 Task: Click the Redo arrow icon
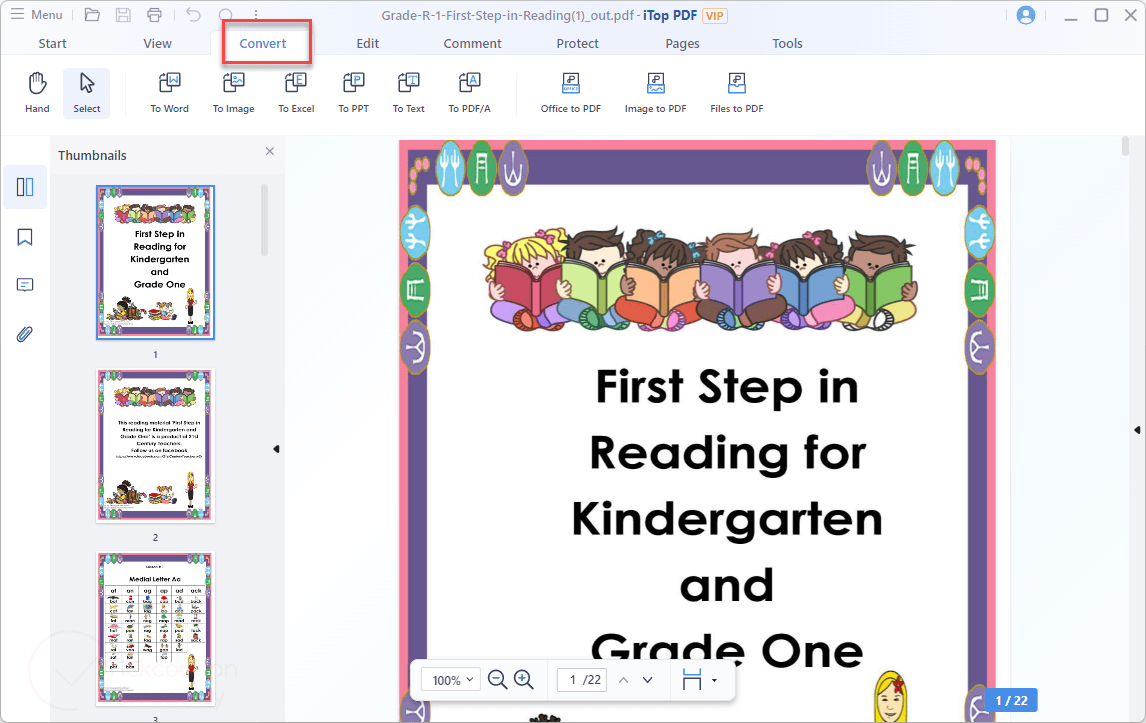click(x=226, y=15)
